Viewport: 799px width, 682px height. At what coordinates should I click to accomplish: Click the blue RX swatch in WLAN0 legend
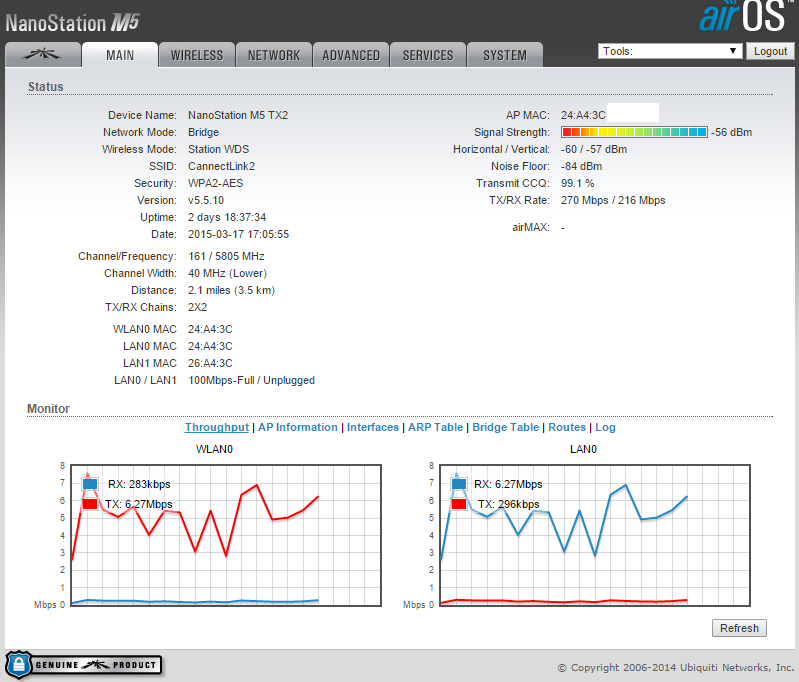(90, 484)
